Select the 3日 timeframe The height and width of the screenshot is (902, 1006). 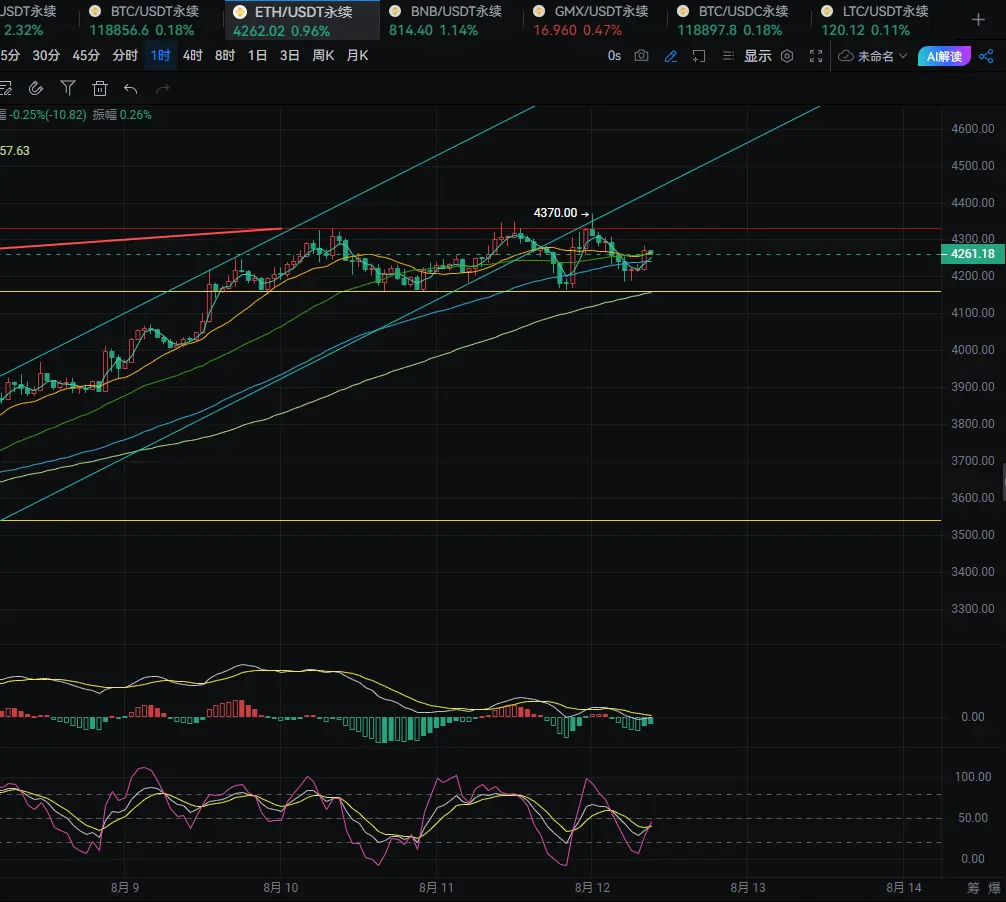click(x=289, y=56)
